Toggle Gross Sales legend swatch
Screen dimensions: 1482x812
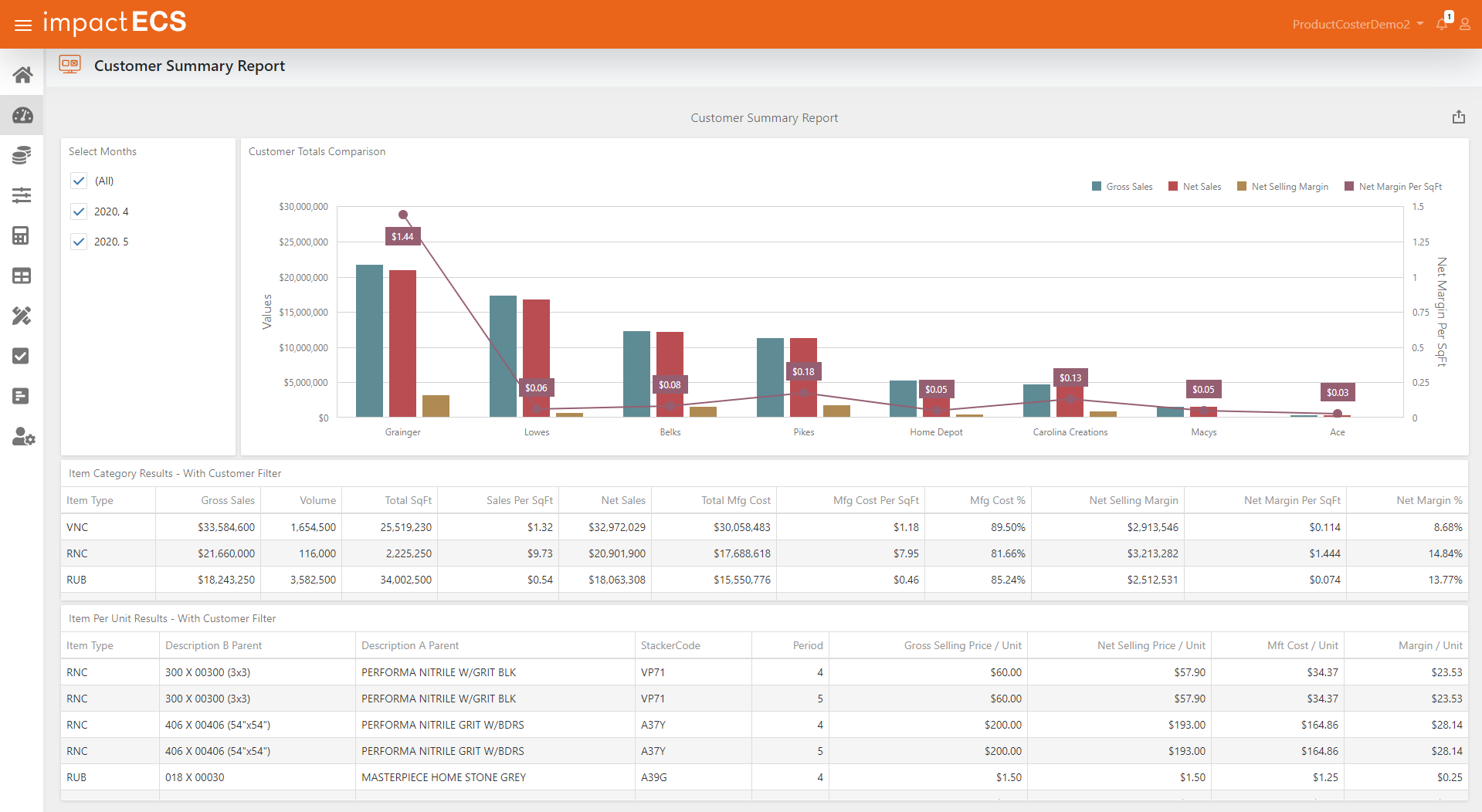tap(1097, 187)
